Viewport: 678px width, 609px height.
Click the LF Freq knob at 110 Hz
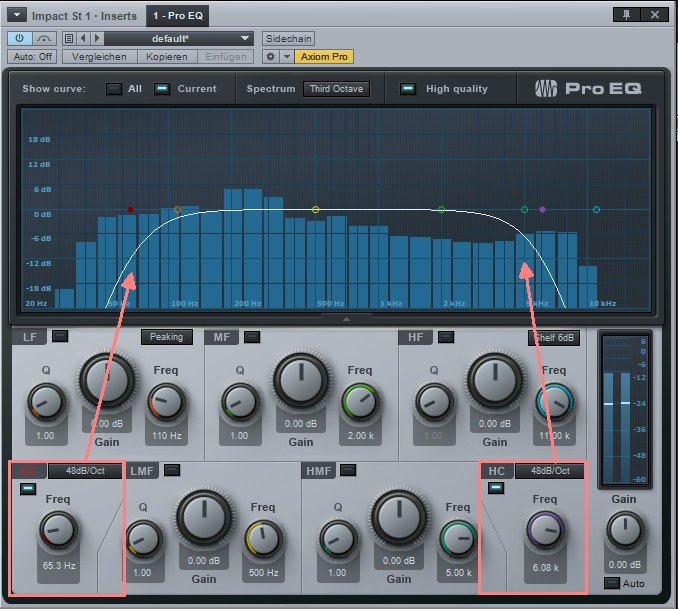point(166,402)
